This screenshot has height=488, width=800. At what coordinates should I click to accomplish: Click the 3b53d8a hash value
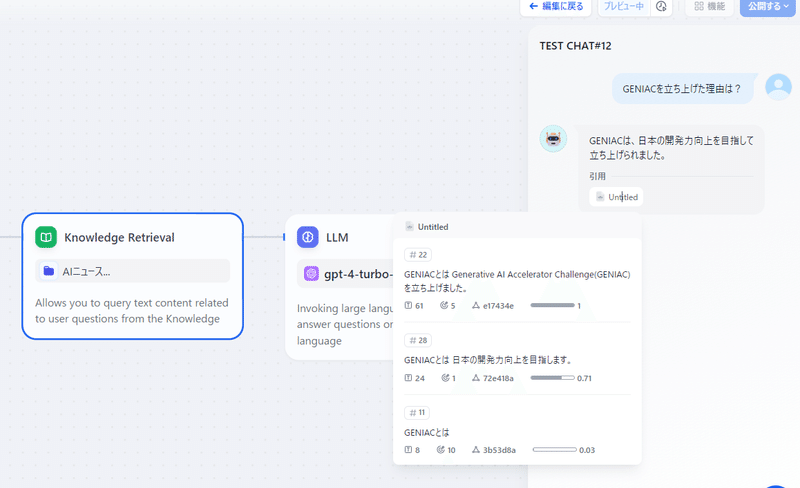pyautogui.click(x=499, y=450)
